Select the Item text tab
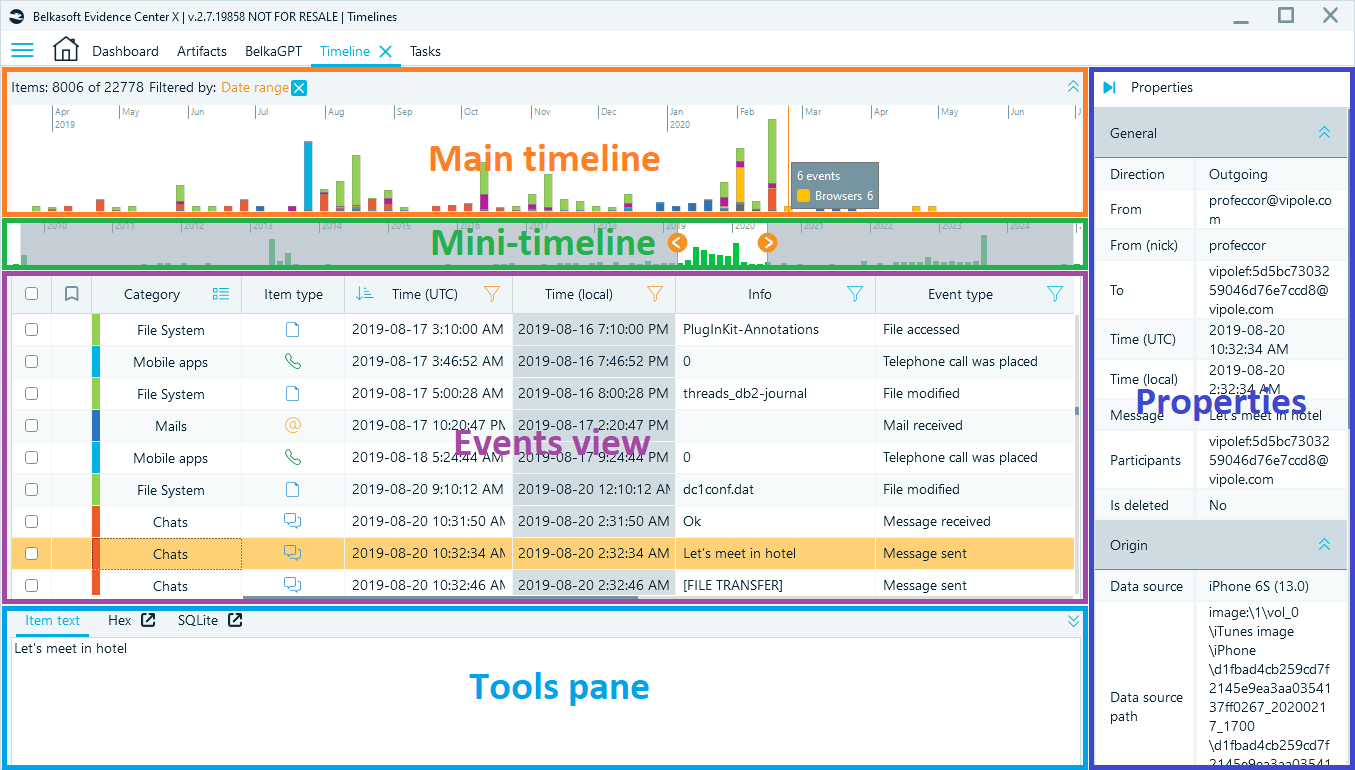 52,621
